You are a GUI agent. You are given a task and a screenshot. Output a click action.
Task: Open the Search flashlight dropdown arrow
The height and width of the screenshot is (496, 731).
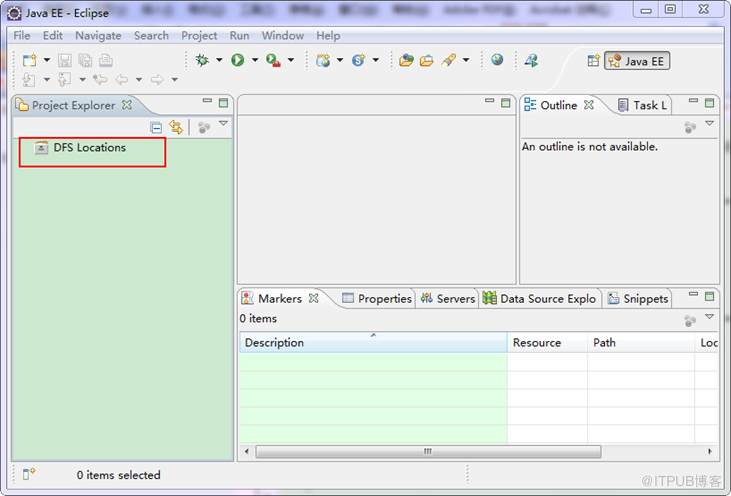pos(466,60)
